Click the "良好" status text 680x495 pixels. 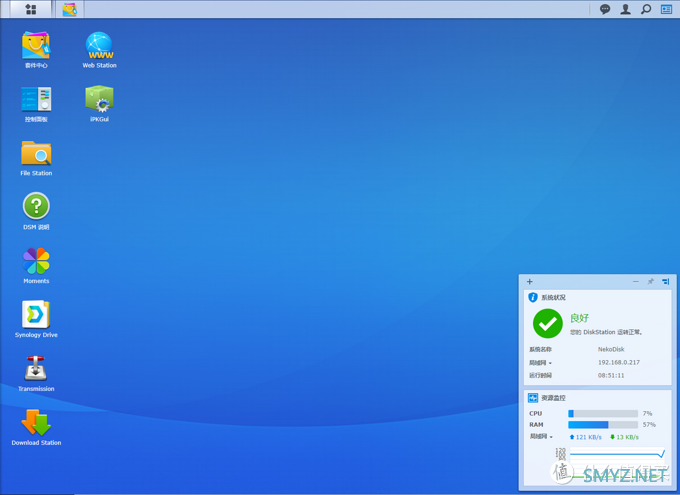point(579,318)
